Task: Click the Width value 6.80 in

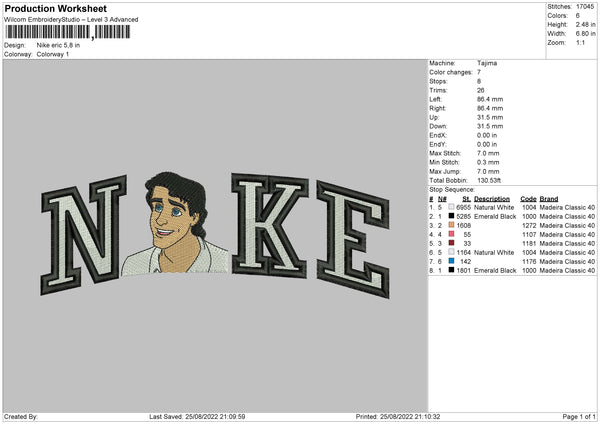Action: point(585,34)
